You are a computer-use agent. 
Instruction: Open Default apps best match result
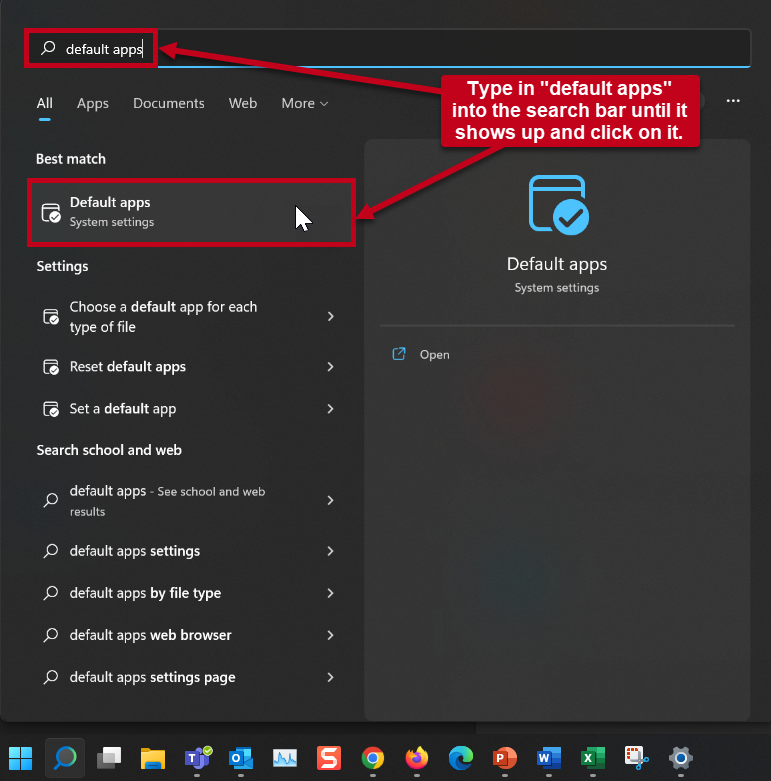point(191,212)
